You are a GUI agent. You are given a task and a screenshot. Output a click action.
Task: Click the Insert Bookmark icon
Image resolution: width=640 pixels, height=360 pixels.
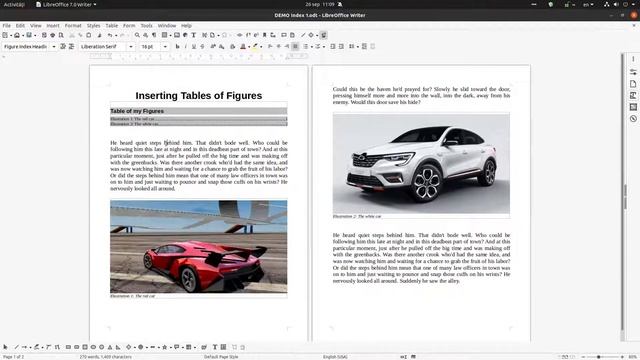click(x=264, y=36)
